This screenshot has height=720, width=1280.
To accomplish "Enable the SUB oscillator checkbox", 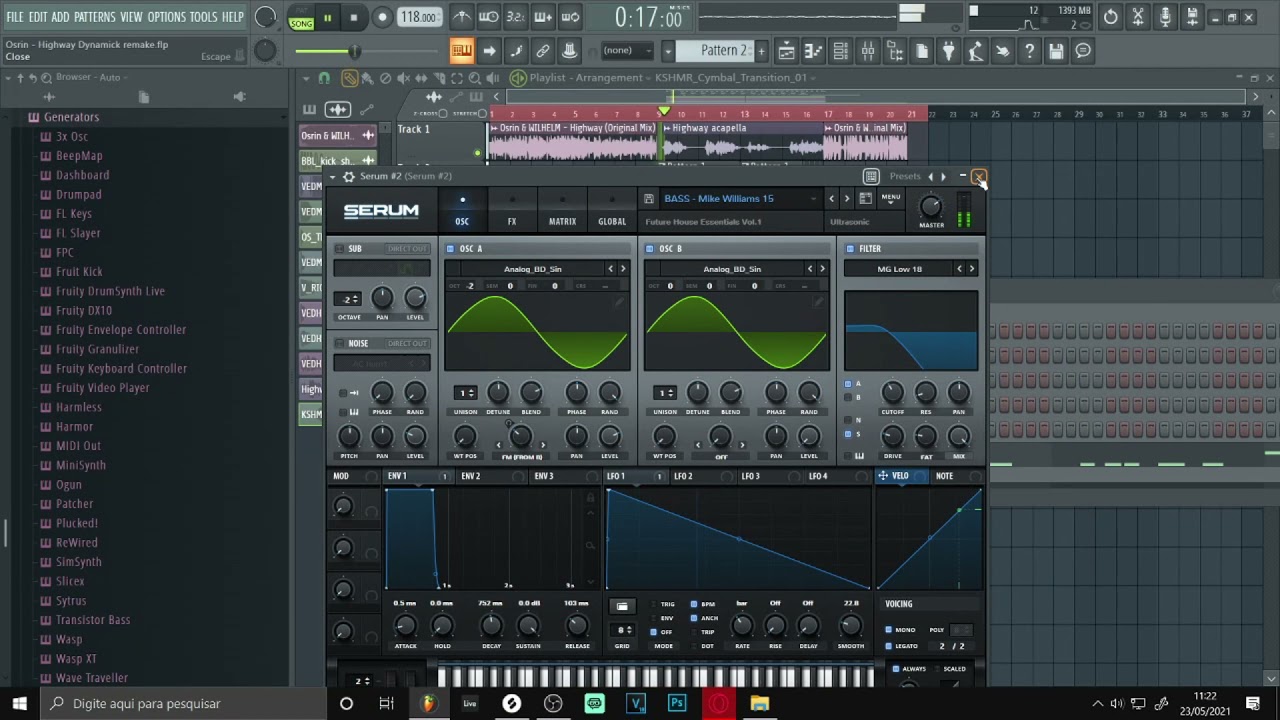I will pyautogui.click(x=340, y=248).
